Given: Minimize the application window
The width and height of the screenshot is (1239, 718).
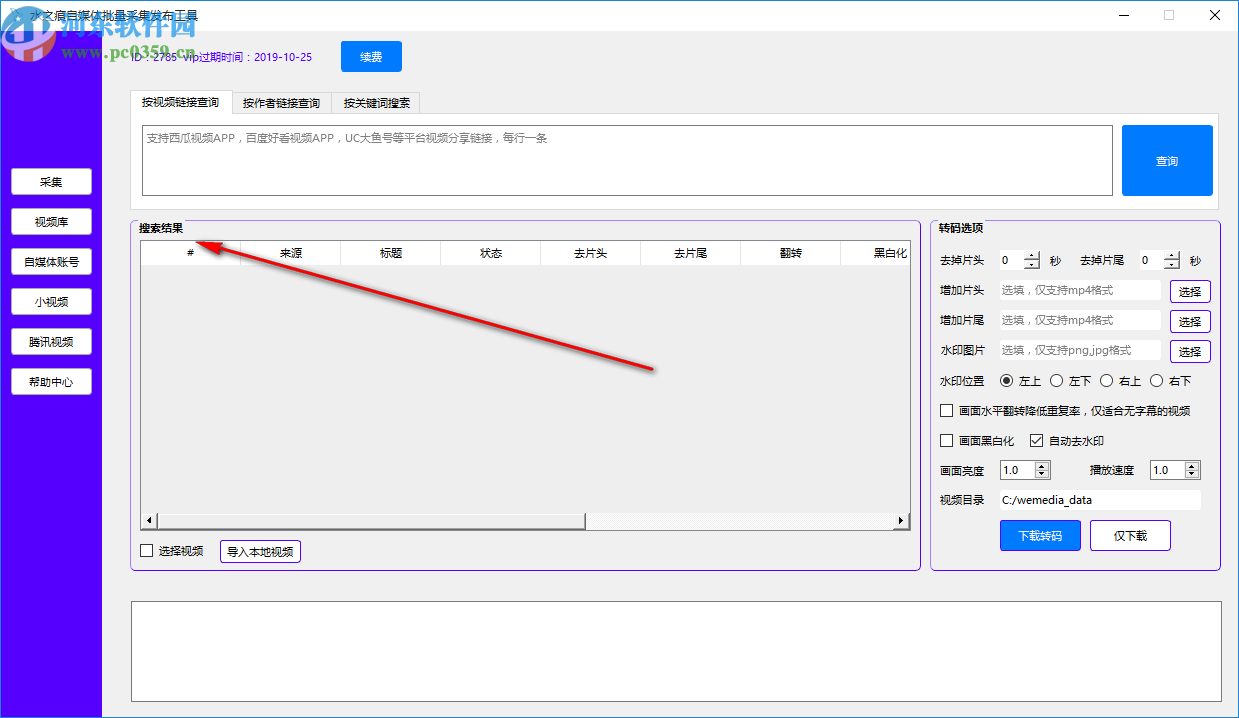Looking at the screenshot, I should [1123, 15].
